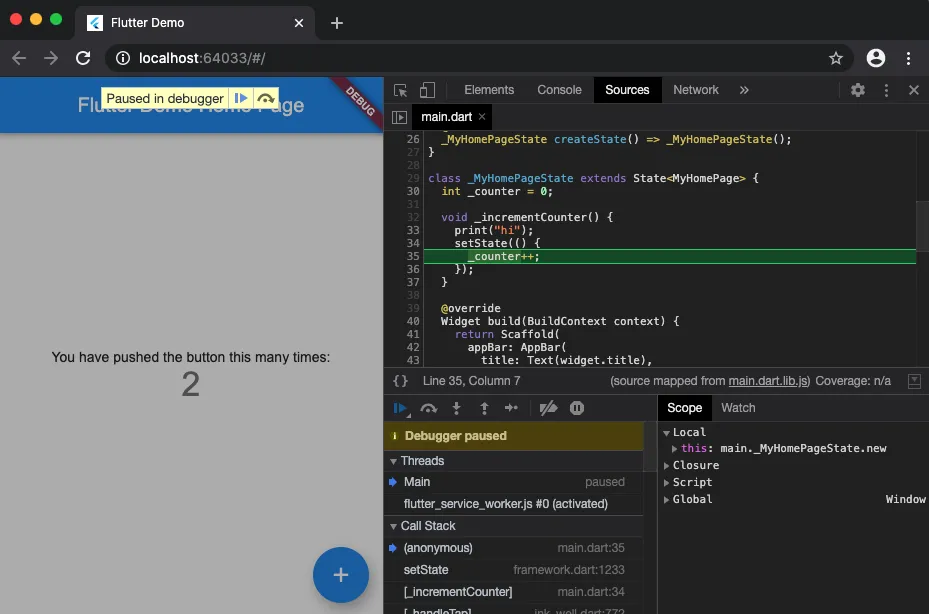Click the Chrome profile avatar
Viewport: 929px width, 614px height.
pos(876,58)
